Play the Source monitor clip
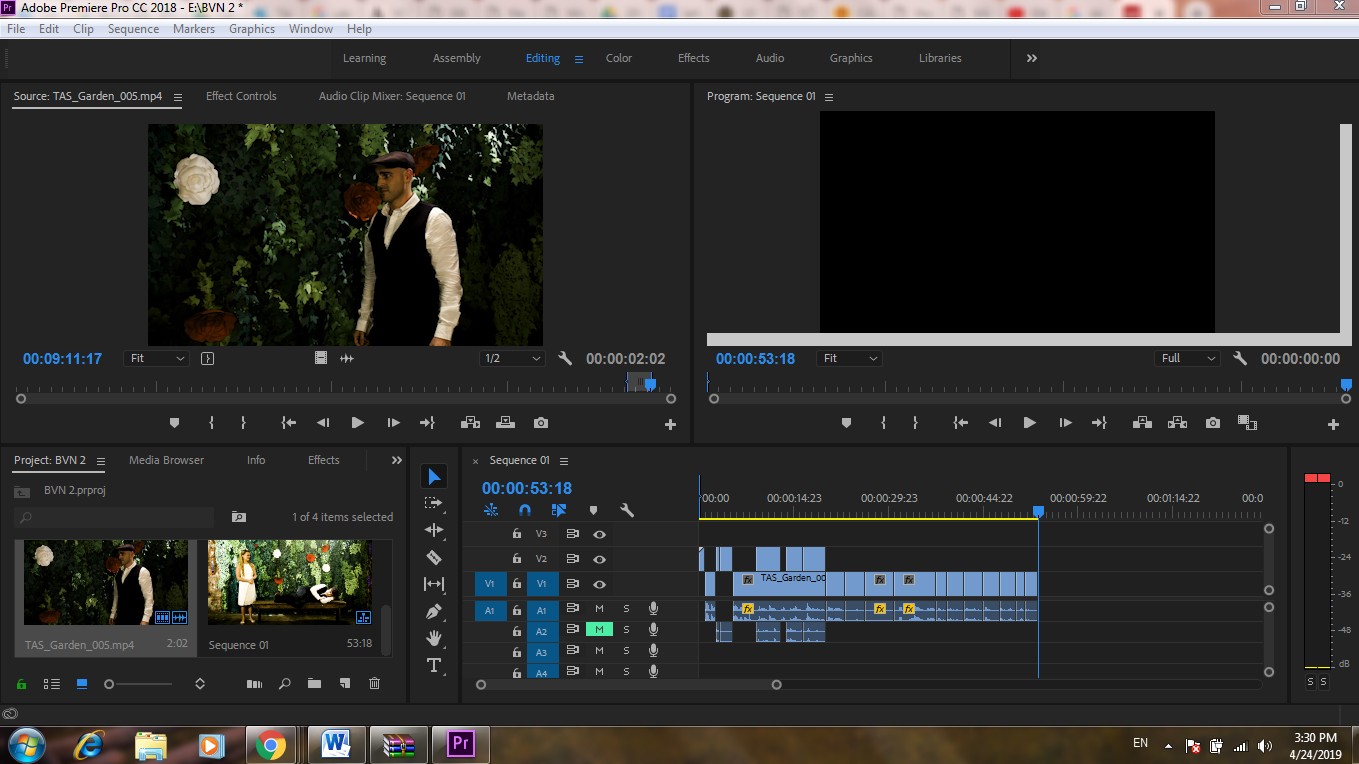Screen dimensions: 1359x764 (x=357, y=423)
